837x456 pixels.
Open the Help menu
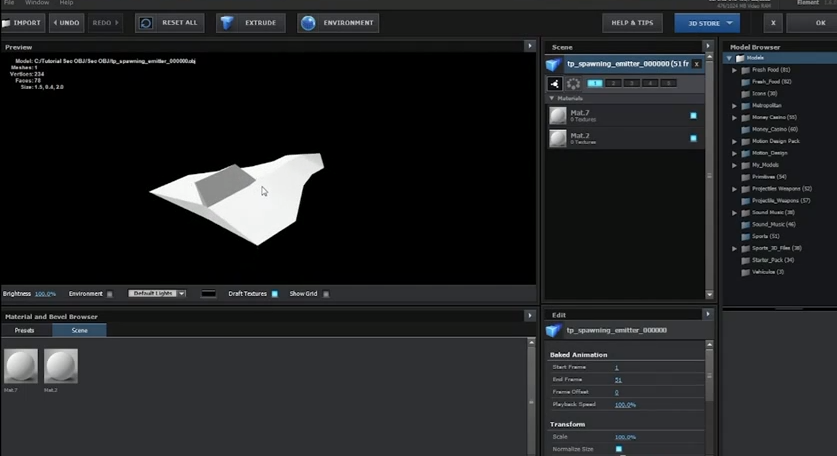pyautogui.click(x=66, y=3)
